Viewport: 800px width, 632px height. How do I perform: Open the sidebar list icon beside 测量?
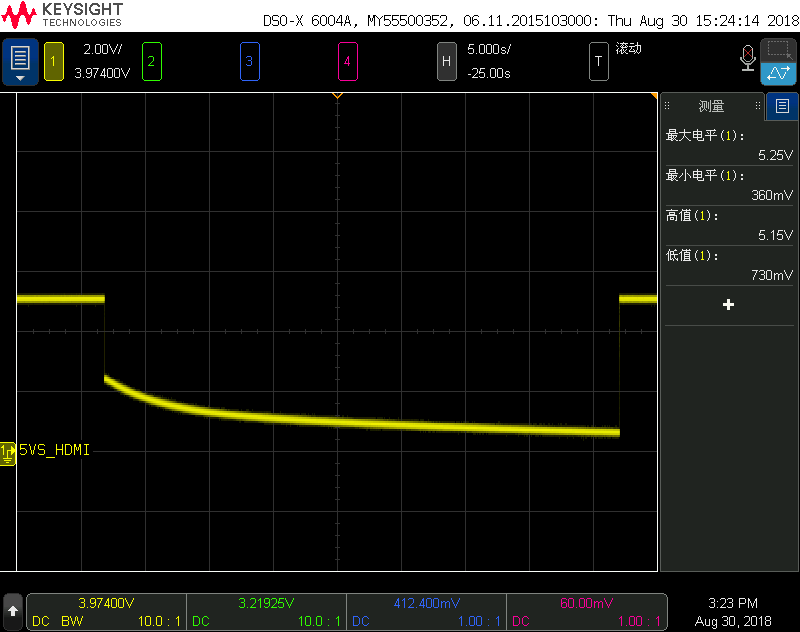pos(782,106)
